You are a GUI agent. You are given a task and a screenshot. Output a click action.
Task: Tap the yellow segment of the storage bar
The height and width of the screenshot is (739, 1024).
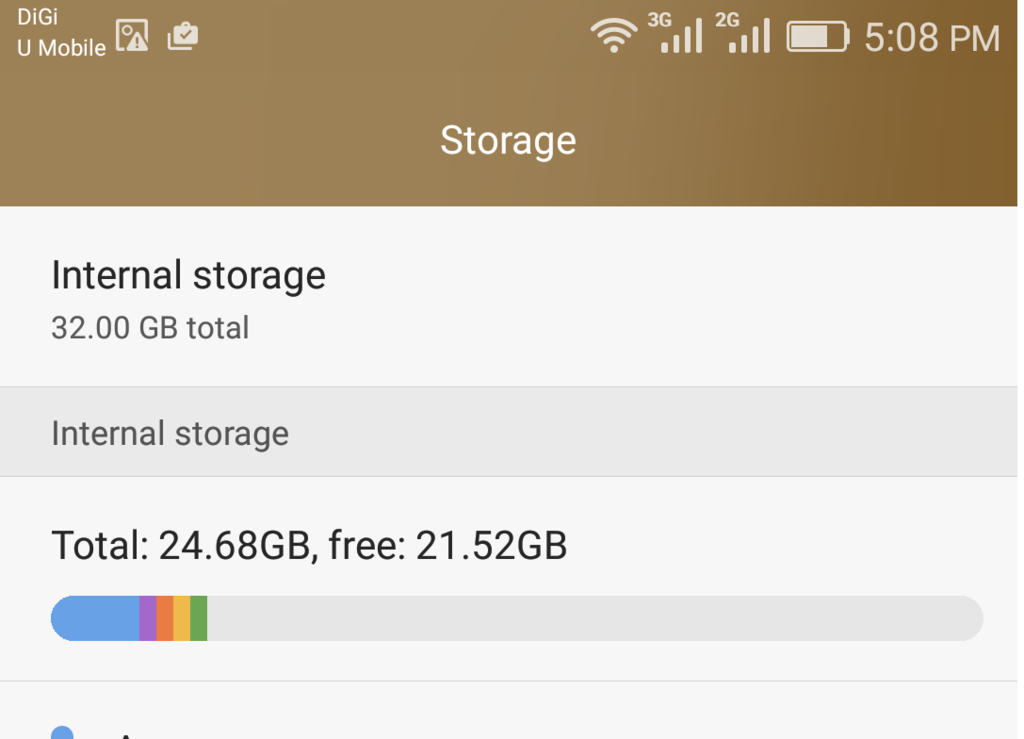pos(182,618)
